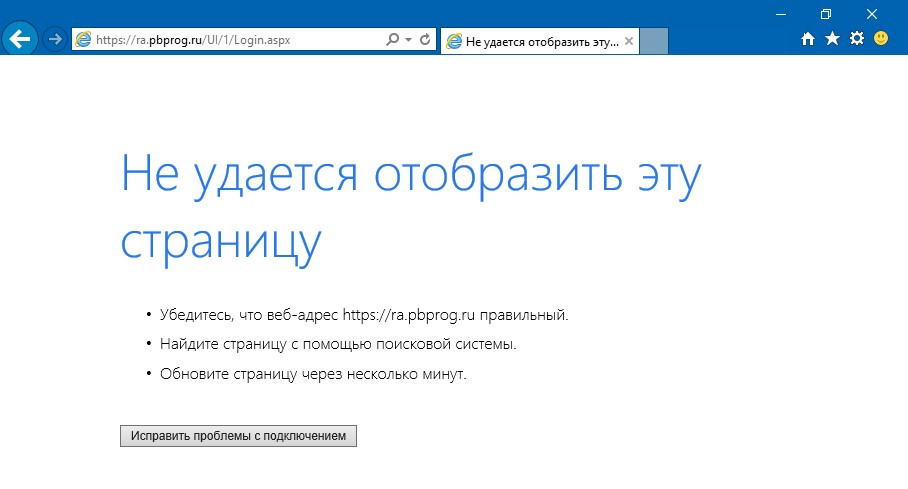
Task: Click the Forward navigation arrow
Action: [x=56, y=39]
